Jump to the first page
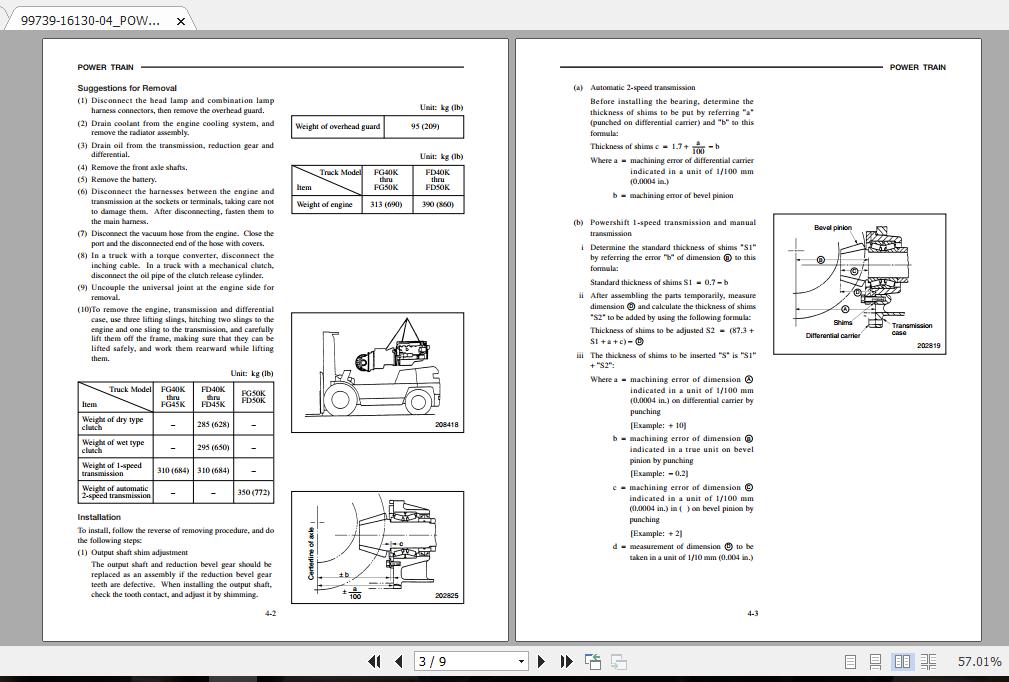The image size is (1009, 682). click(x=375, y=661)
